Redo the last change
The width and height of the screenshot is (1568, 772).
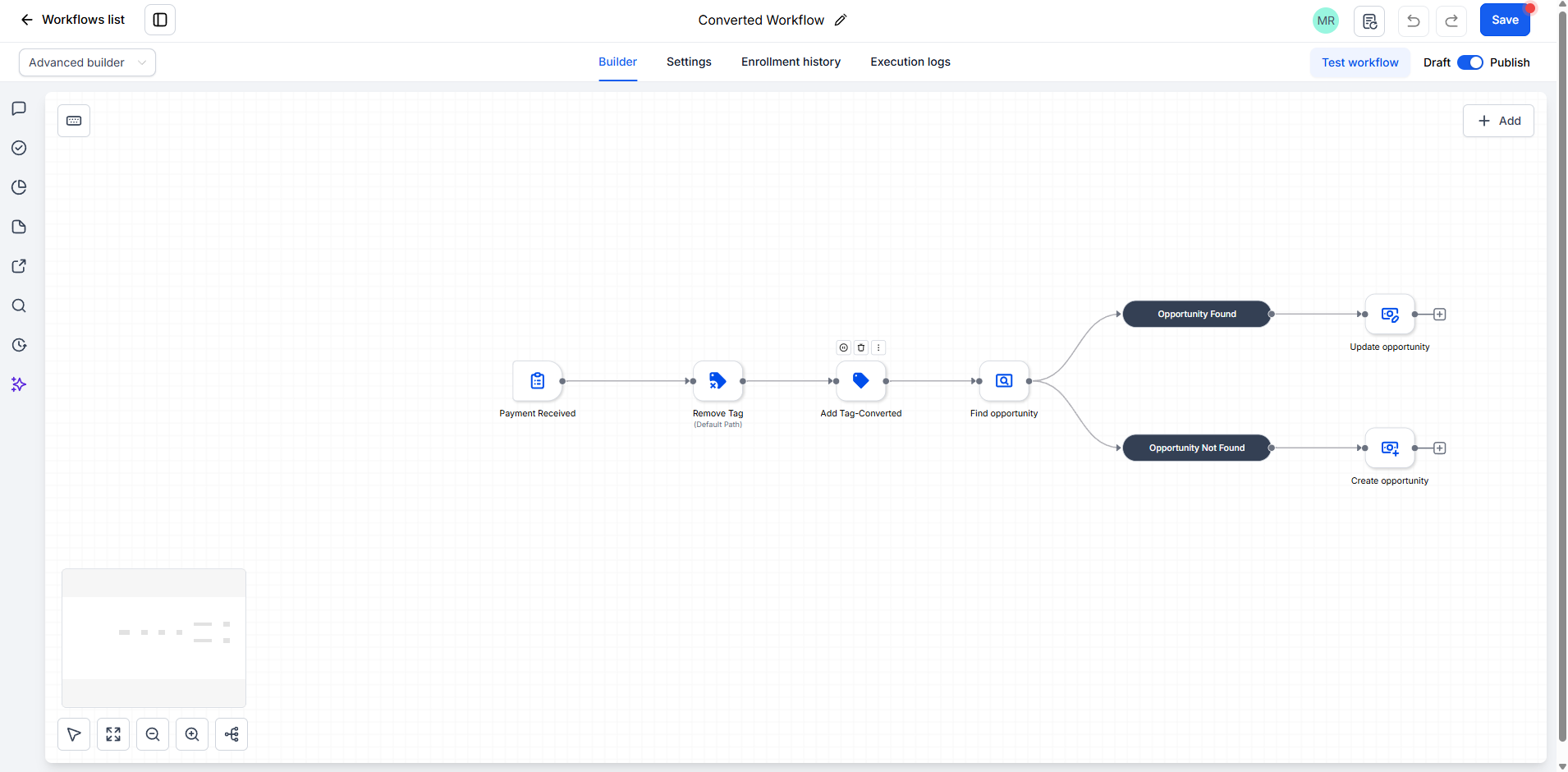[x=1451, y=21]
